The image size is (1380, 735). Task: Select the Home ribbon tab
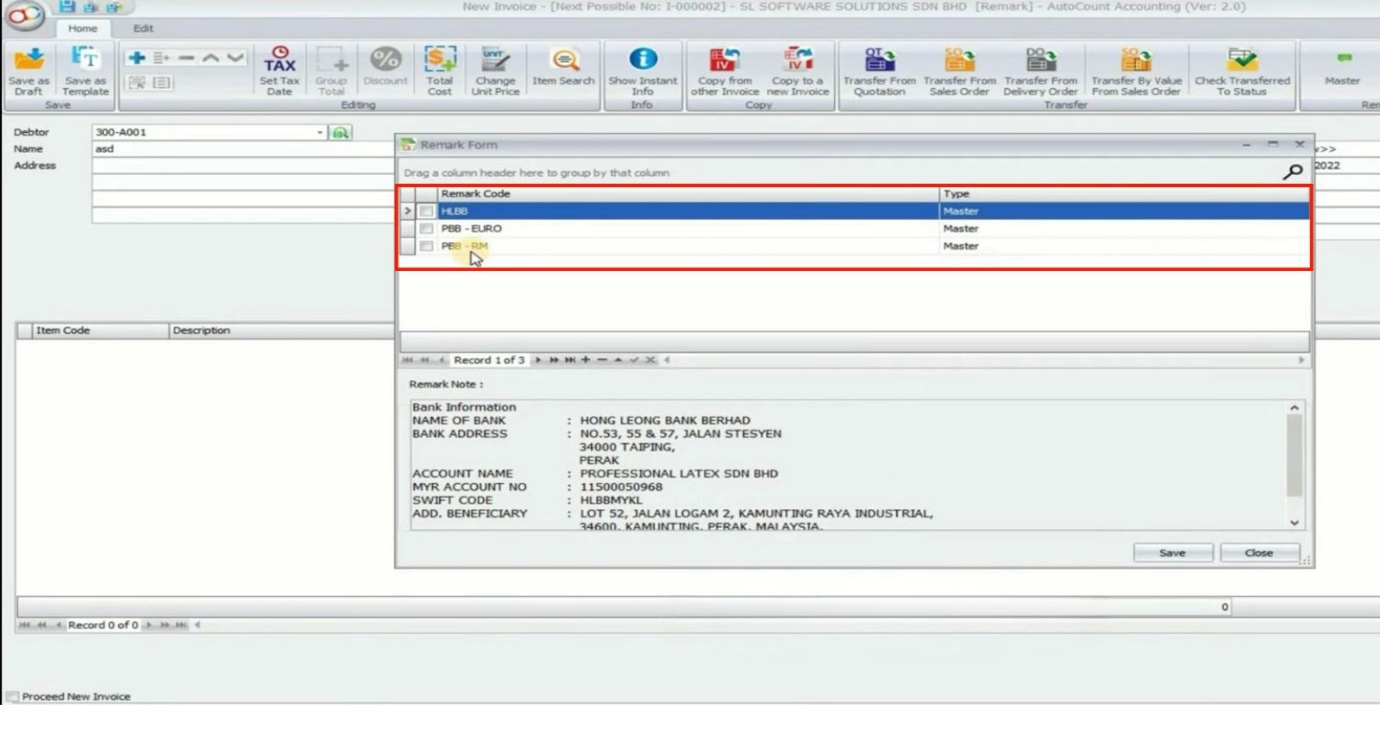pos(83,29)
